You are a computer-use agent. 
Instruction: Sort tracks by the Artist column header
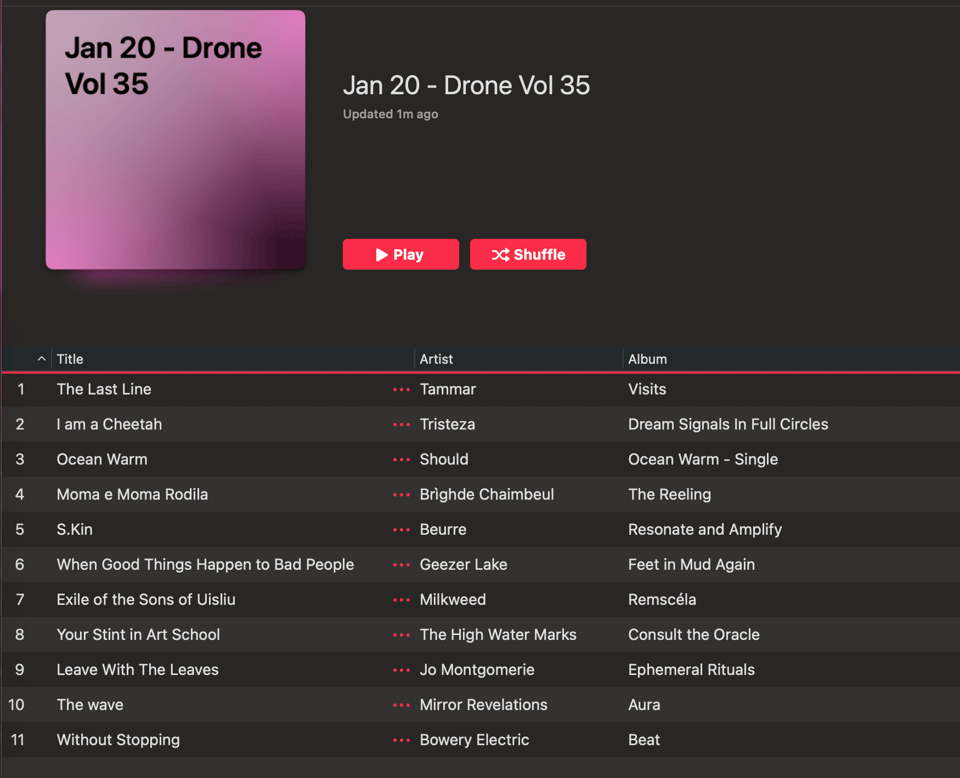pyautogui.click(x=436, y=359)
